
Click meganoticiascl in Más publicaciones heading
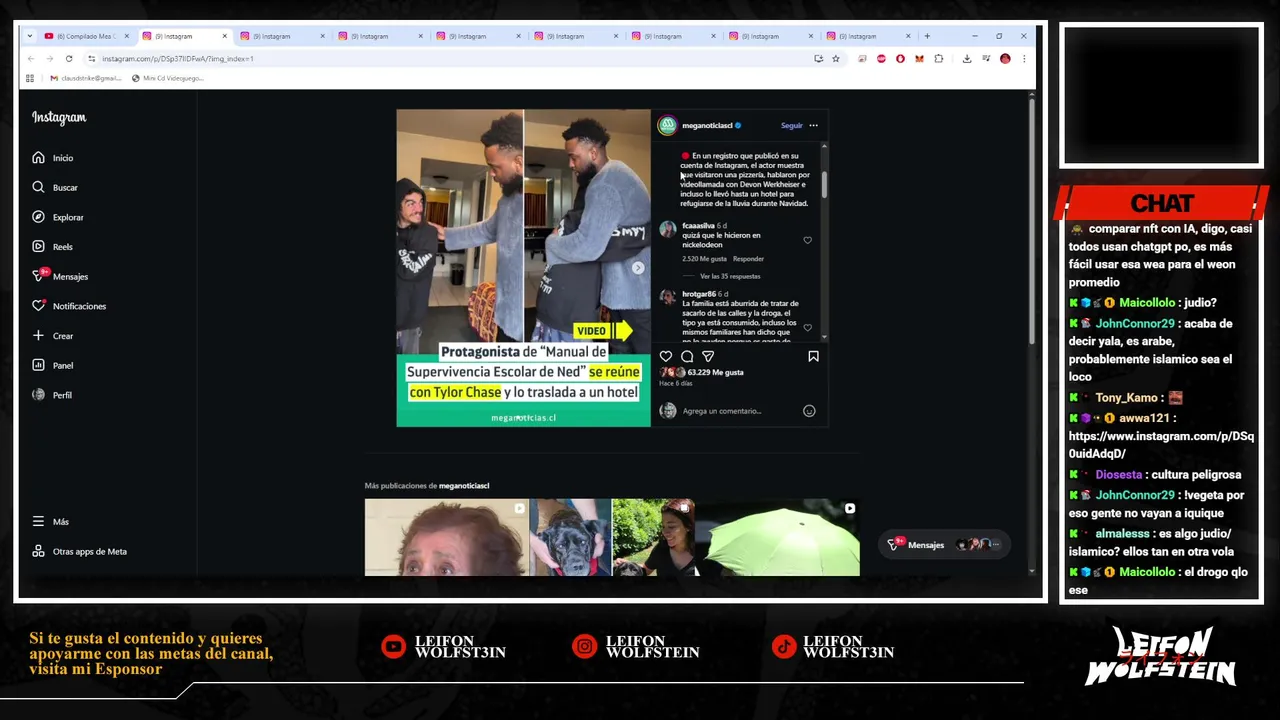[464, 486]
